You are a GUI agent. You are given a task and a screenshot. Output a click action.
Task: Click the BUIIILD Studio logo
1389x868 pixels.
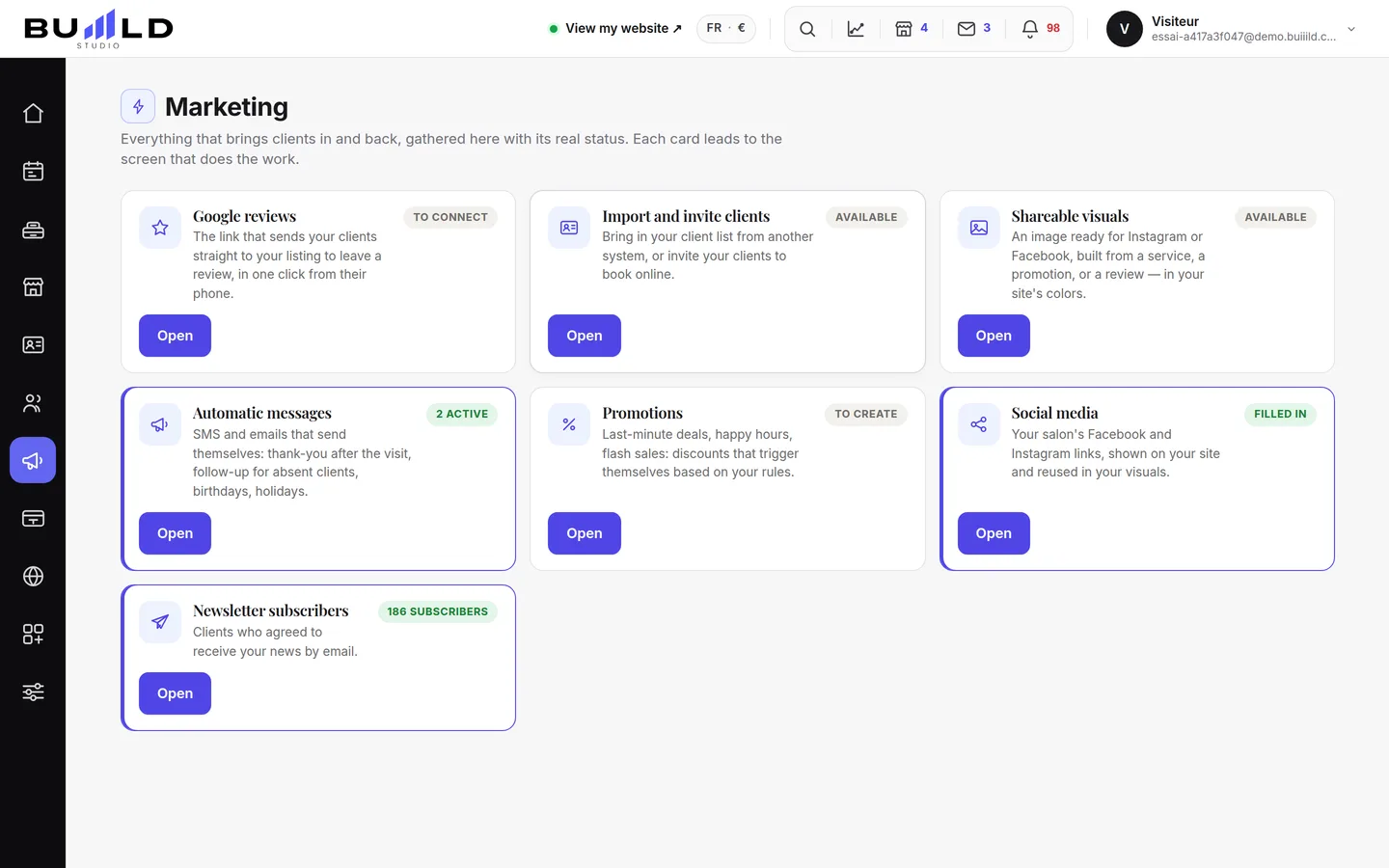[98, 29]
